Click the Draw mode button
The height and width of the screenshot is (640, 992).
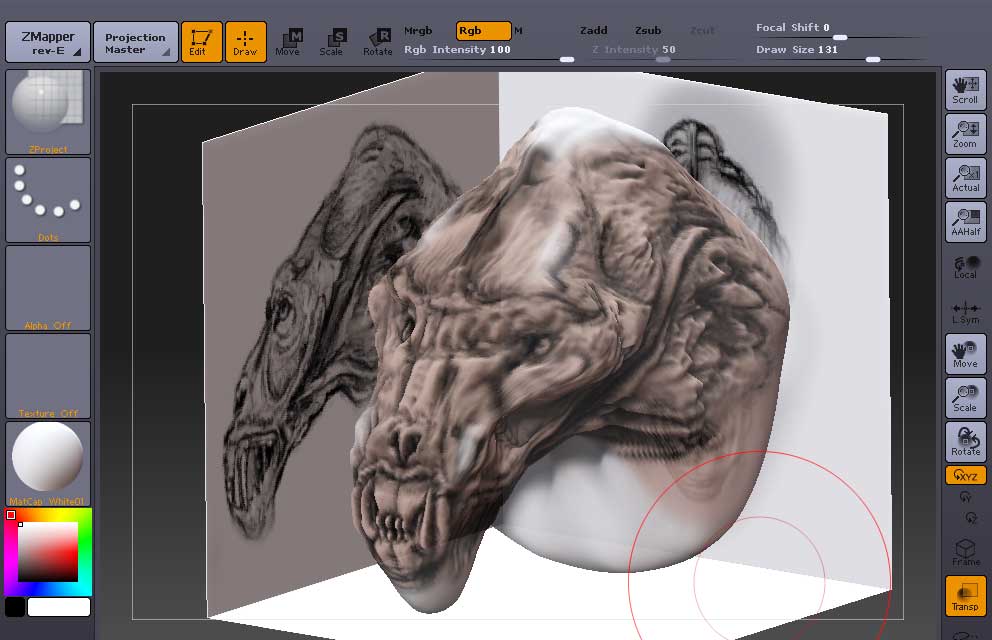tap(245, 42)
